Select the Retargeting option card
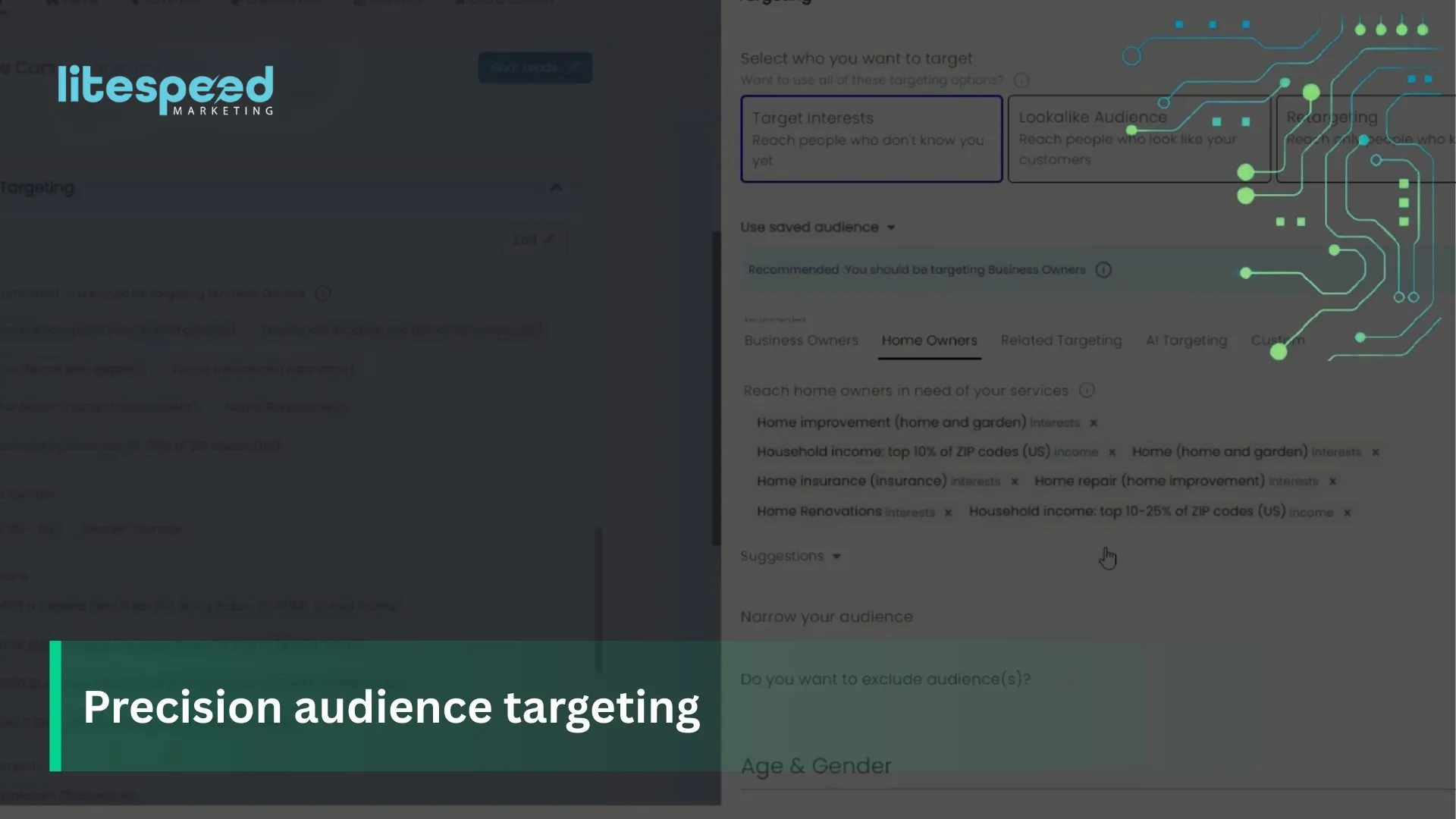This screenshot has width=1456, height=819. click(x=1365, y=139)
